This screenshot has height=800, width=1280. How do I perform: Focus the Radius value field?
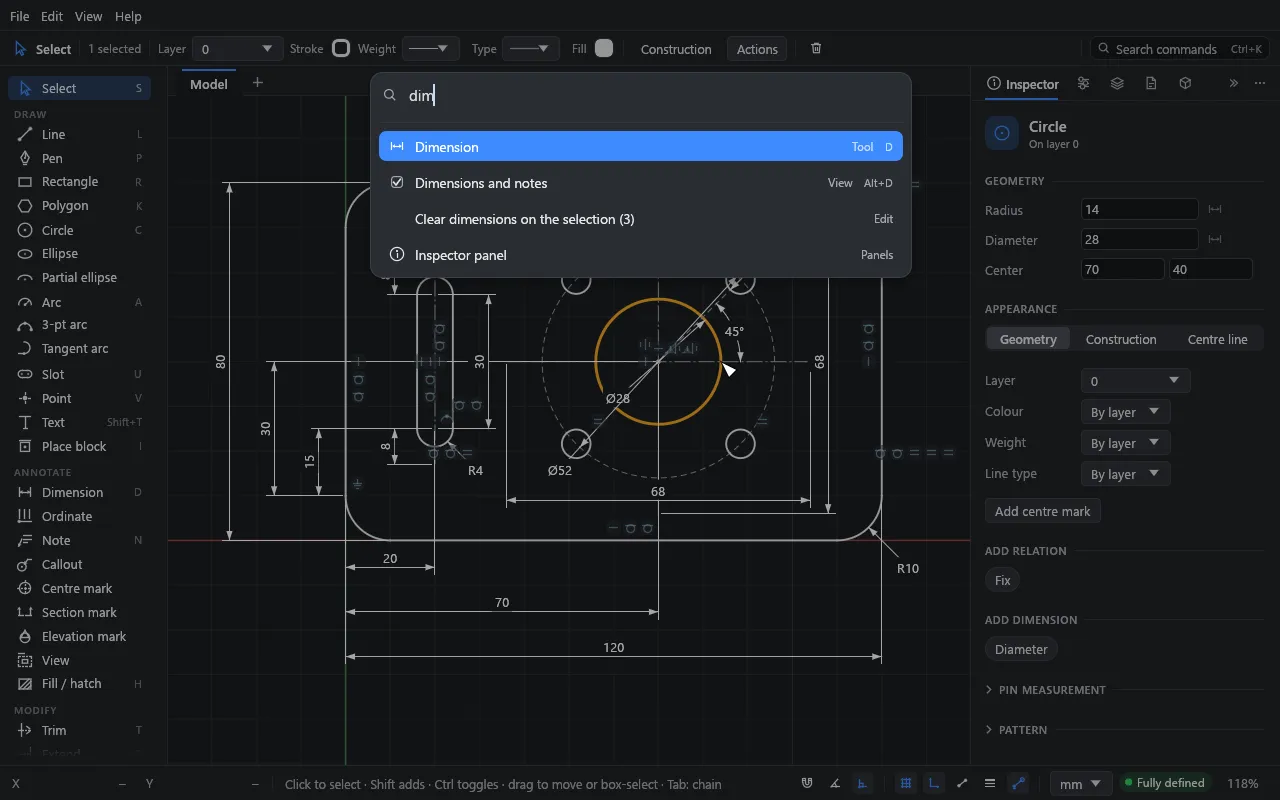point(1139,210)
